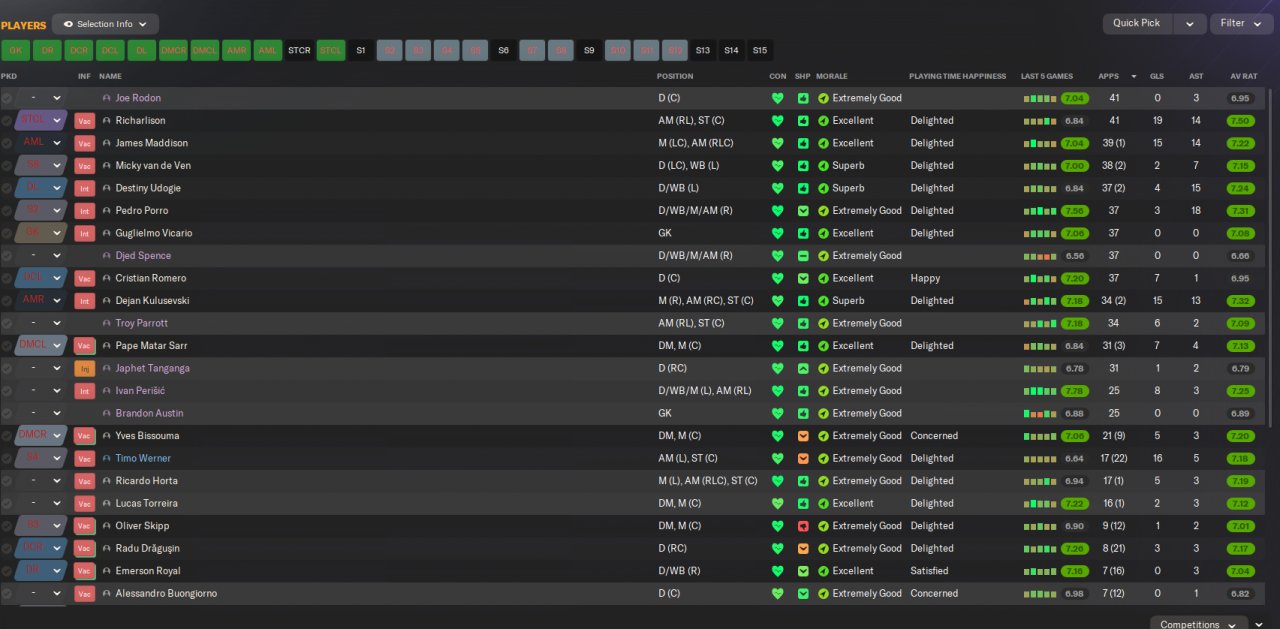Toggle the pick circle for Richarlison
The image size is (1280, 629).
click(x=7, y=121)
